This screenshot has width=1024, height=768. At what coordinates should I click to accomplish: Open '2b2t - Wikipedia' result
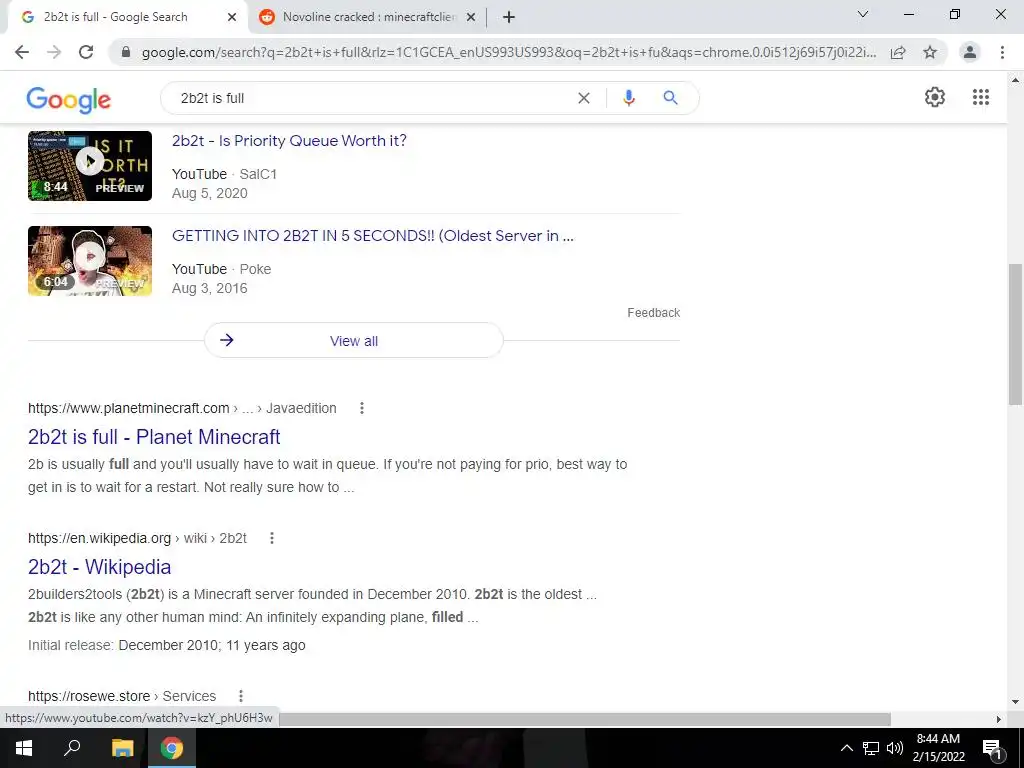[x=99, y=567]
